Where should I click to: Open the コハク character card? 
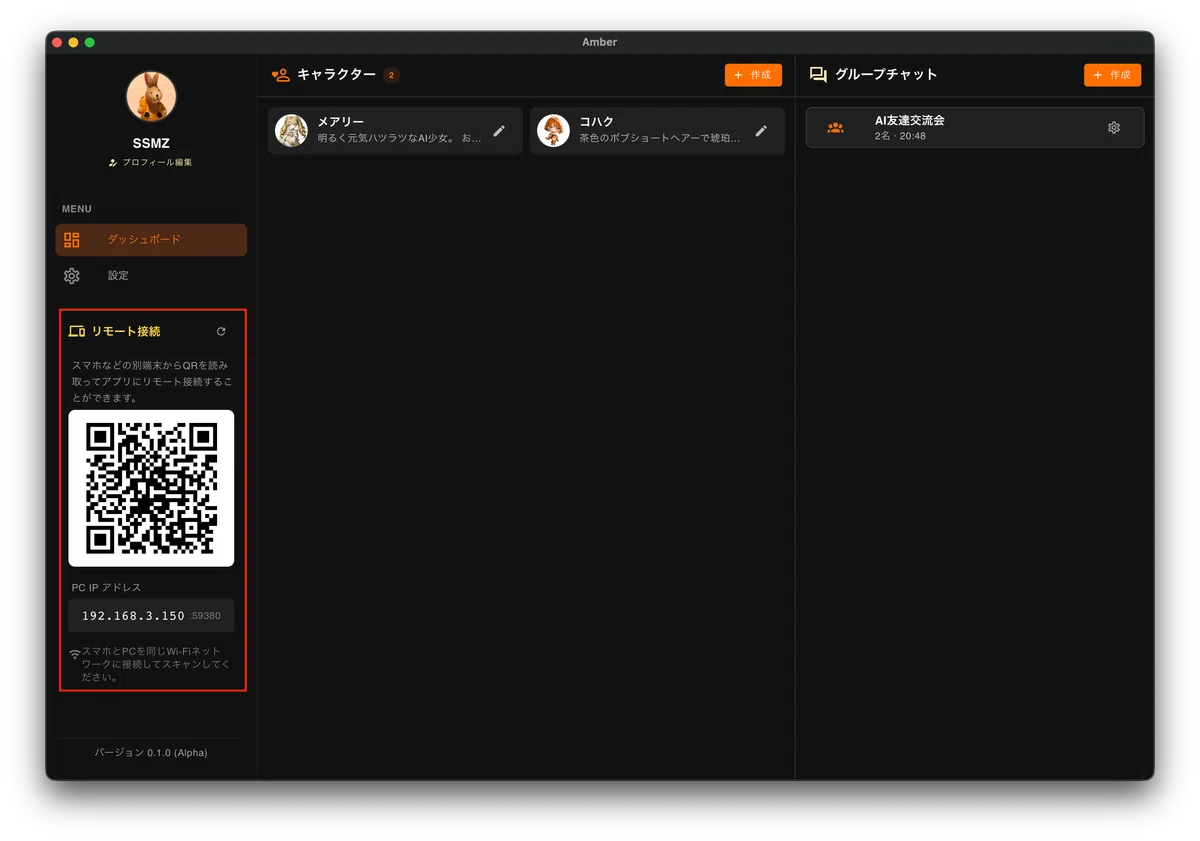click(x=657, y=131)
